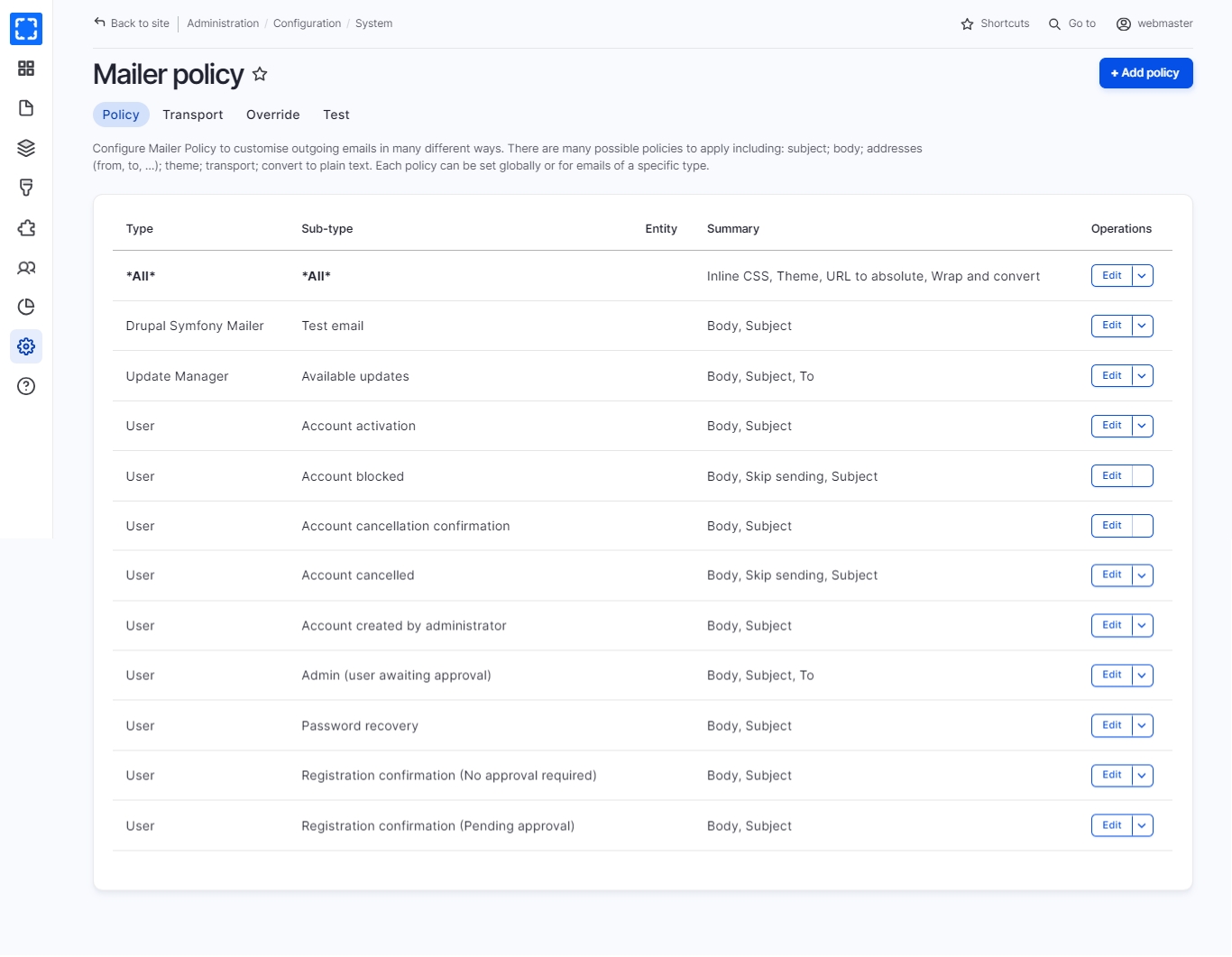Viewport: 1232px width, 957px height.
Task: Open the Reports pie chart icon
Action: (x=26, y=307)
